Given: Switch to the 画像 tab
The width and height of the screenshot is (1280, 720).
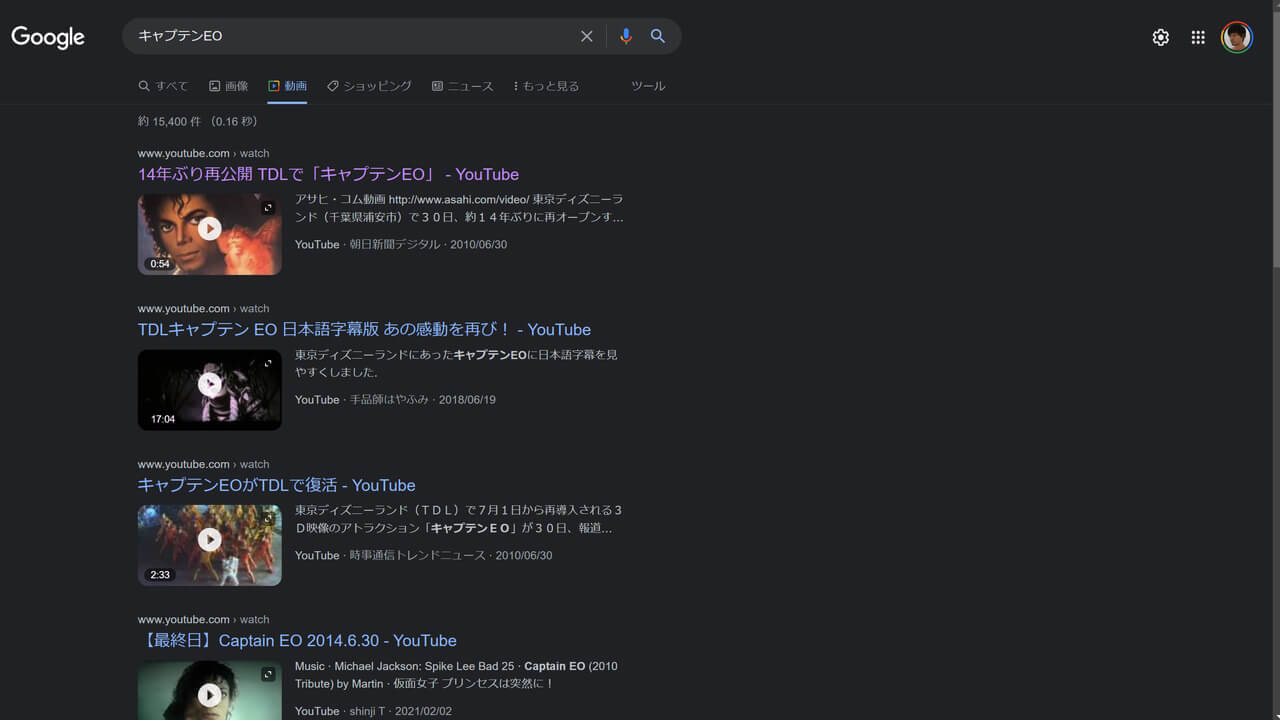Looking at the screenshot, I should (228, 86).
